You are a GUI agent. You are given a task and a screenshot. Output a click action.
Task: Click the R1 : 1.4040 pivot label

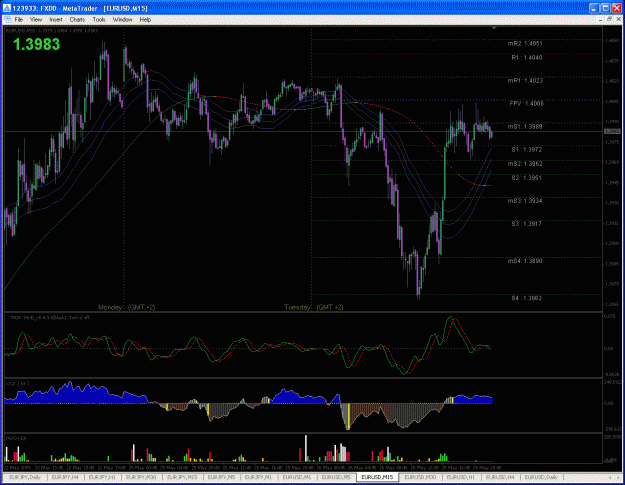click(527, 57)
